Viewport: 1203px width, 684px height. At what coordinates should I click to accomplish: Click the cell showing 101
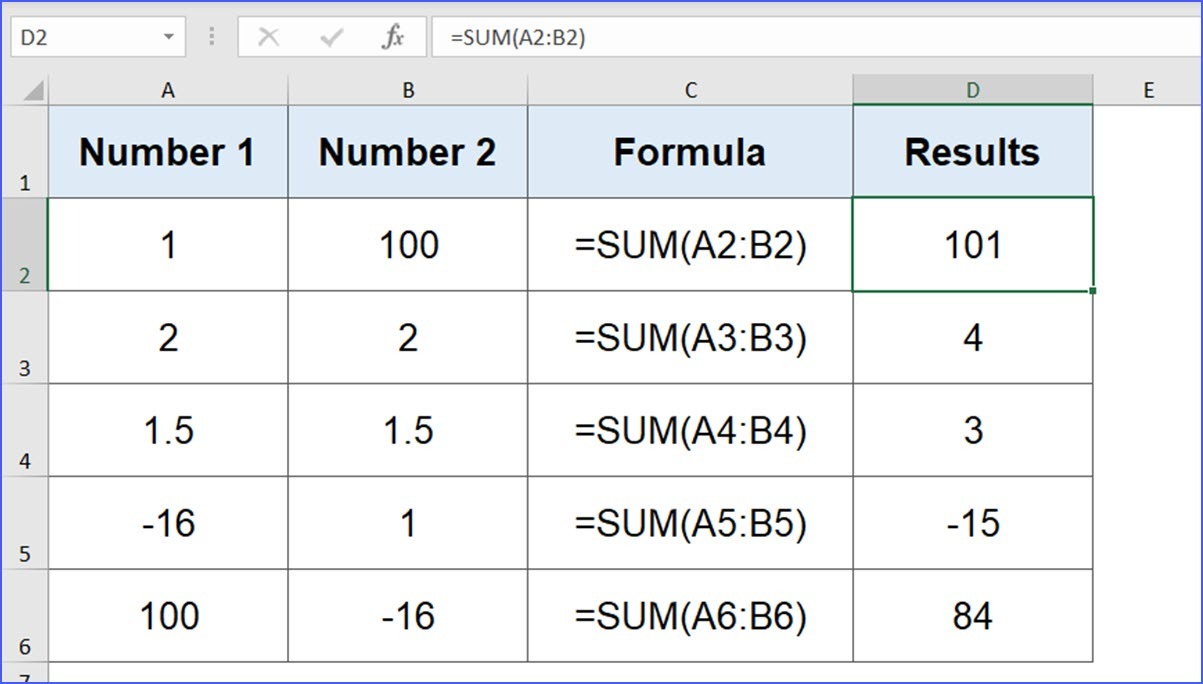tap(971, 243)
